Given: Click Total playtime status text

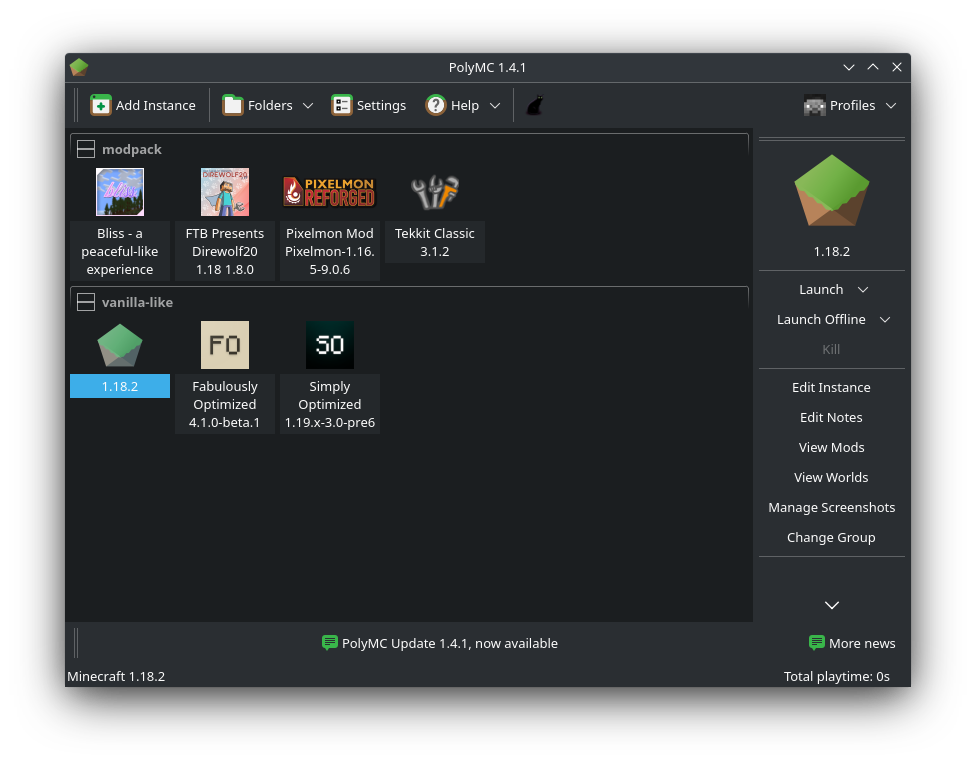Looking at the screenshot, I should pyautogui.click(x=836, y=676).
